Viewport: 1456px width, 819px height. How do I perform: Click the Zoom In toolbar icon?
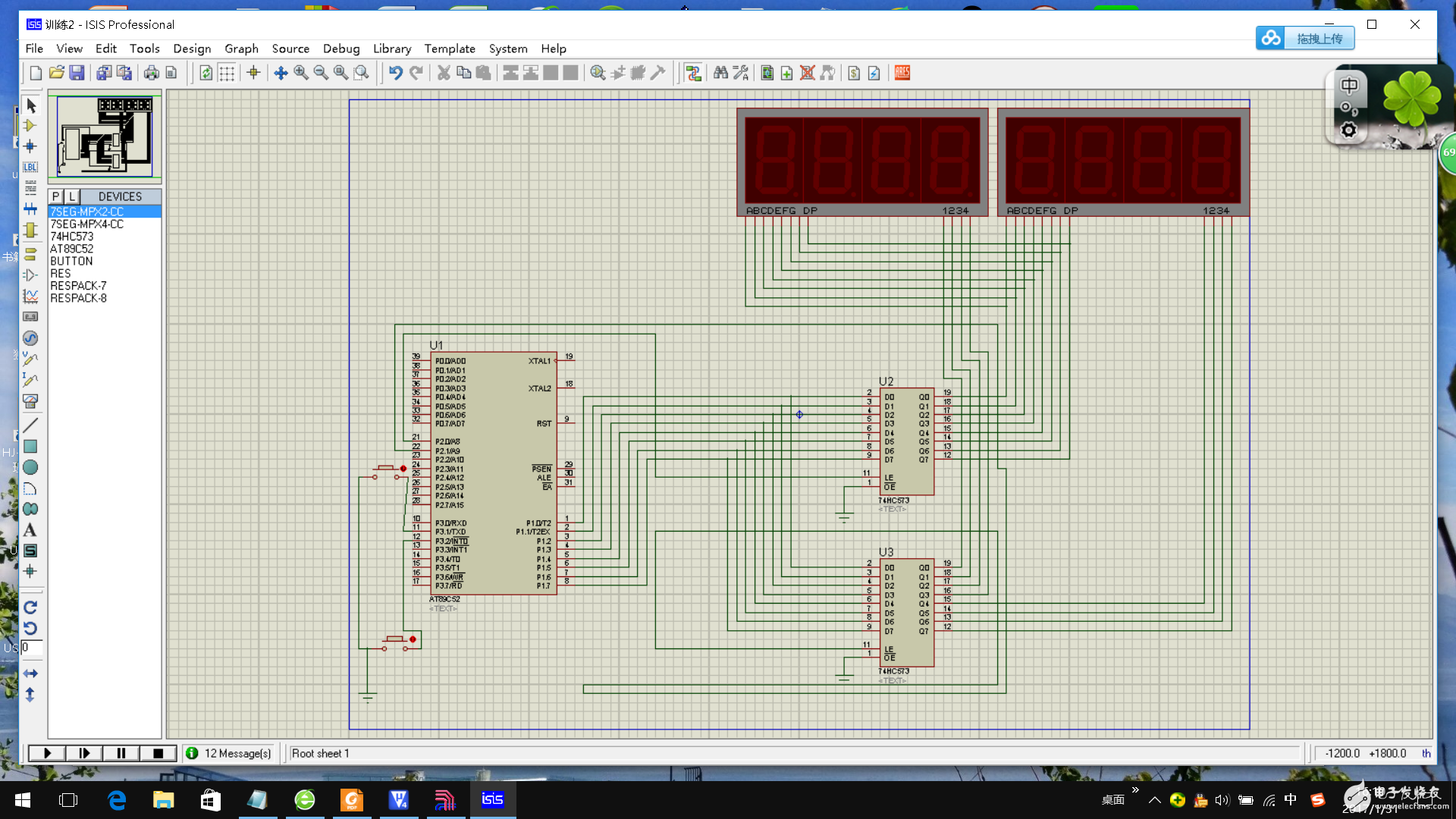coord(301,73)
